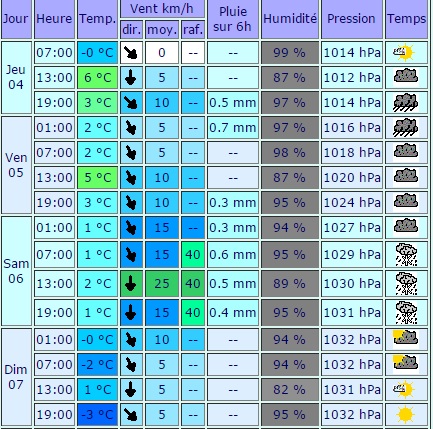Click the cloud icon in the 1027 hPa row
Screen dimensions: 433x429
click(406, 227)
